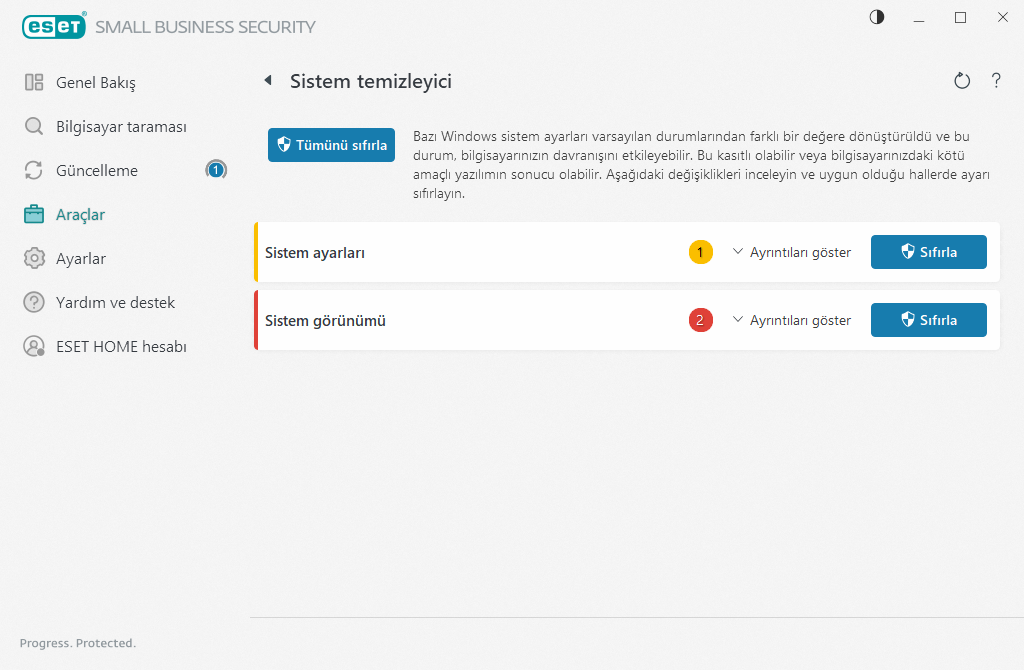Click the back arrow beside Sistem temizleyici
The height and width of the screenshot is (670, 1024).
point(268,81)
